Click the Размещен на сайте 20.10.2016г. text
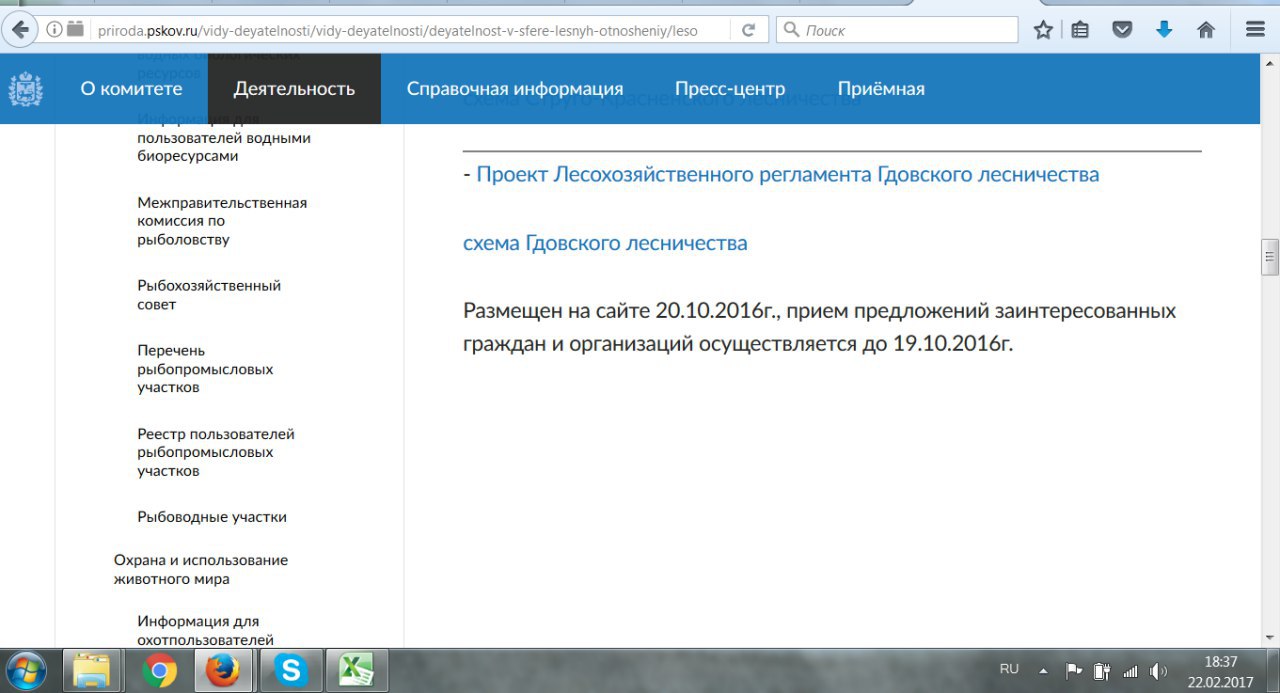Image resolution: width=1280 pixels, height=693 pixels. (x=620, y=311)
